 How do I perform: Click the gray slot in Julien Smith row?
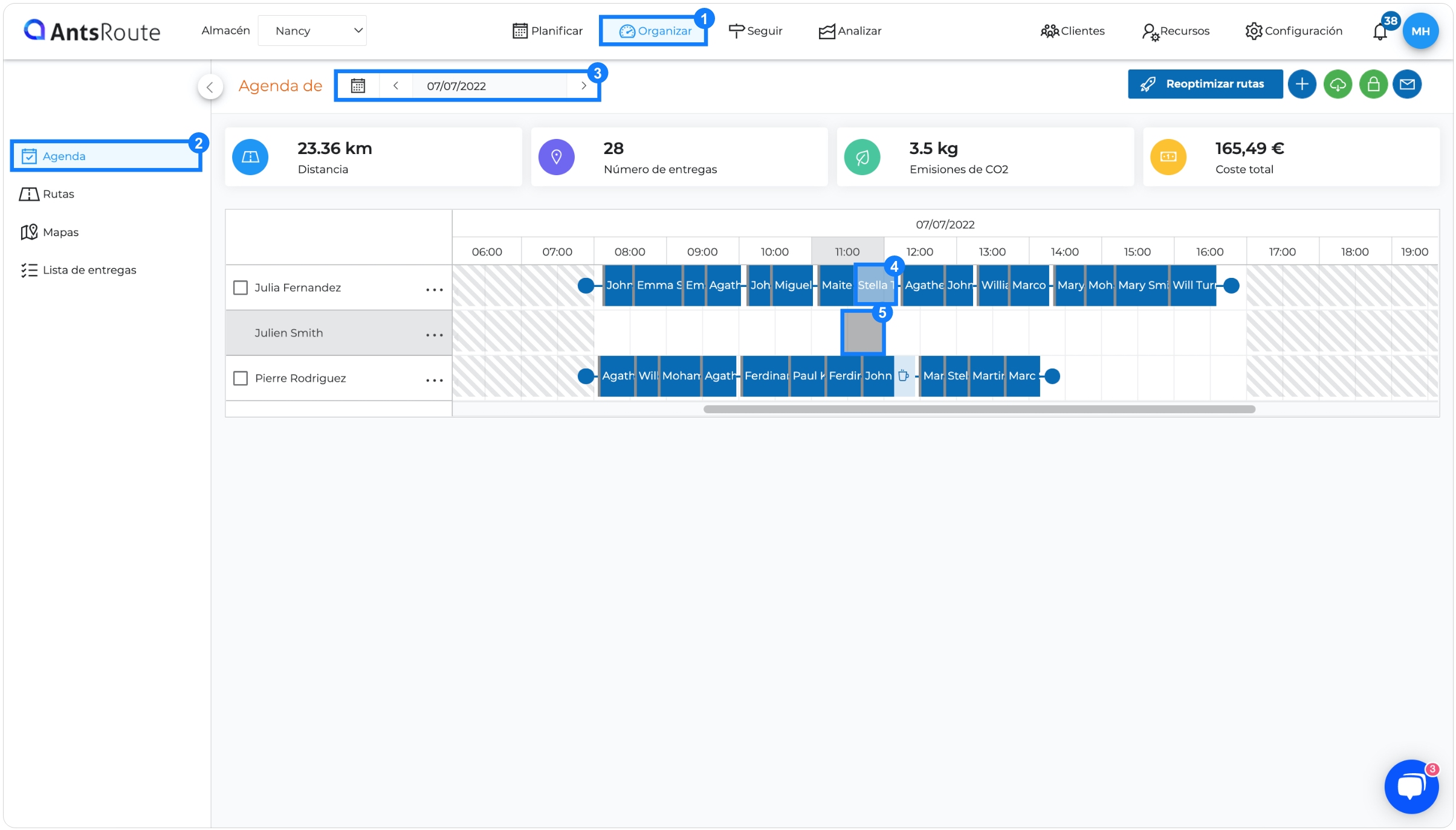coord(862,333)
